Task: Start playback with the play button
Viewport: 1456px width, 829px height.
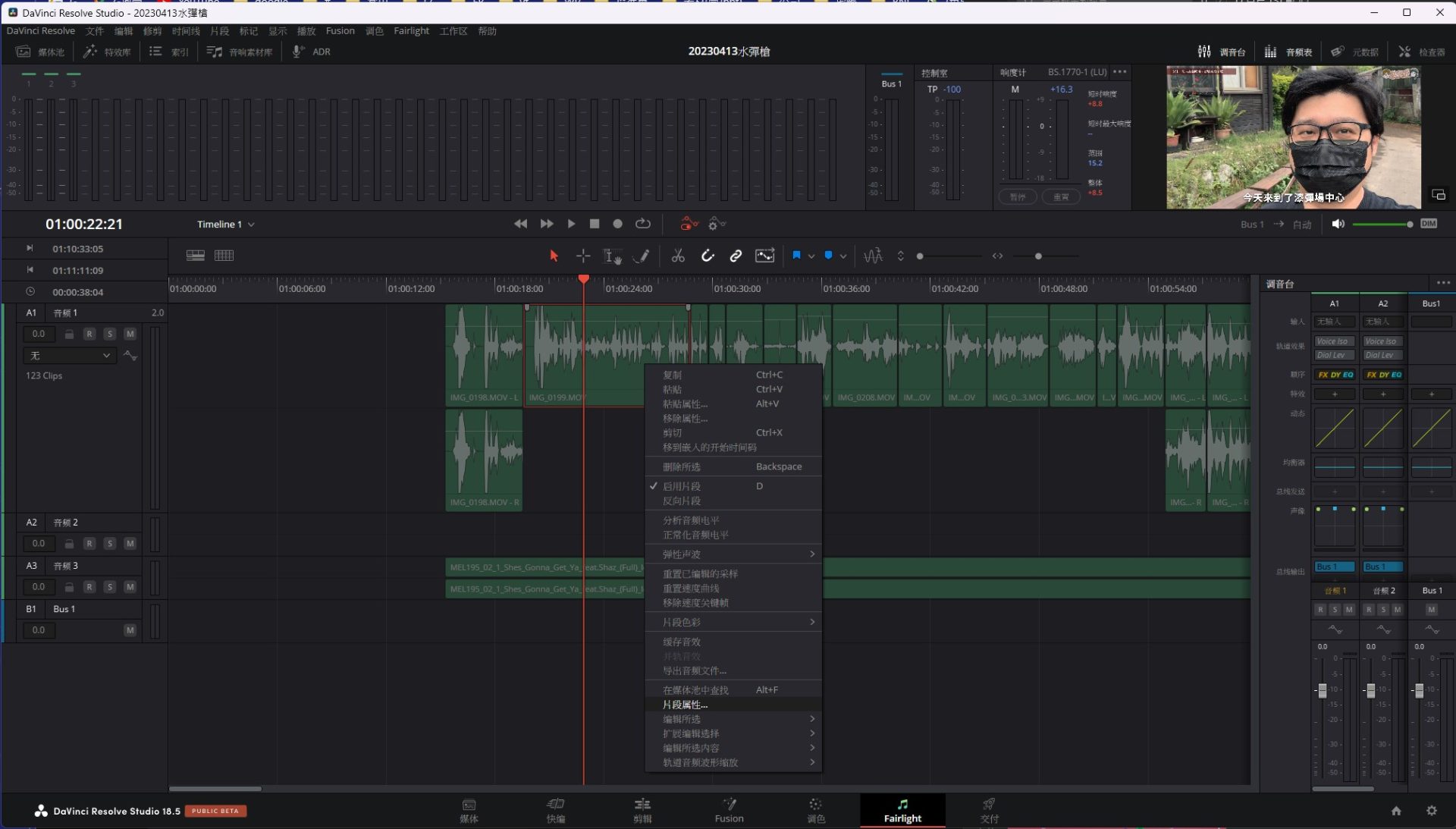Action: click(571, 224)
